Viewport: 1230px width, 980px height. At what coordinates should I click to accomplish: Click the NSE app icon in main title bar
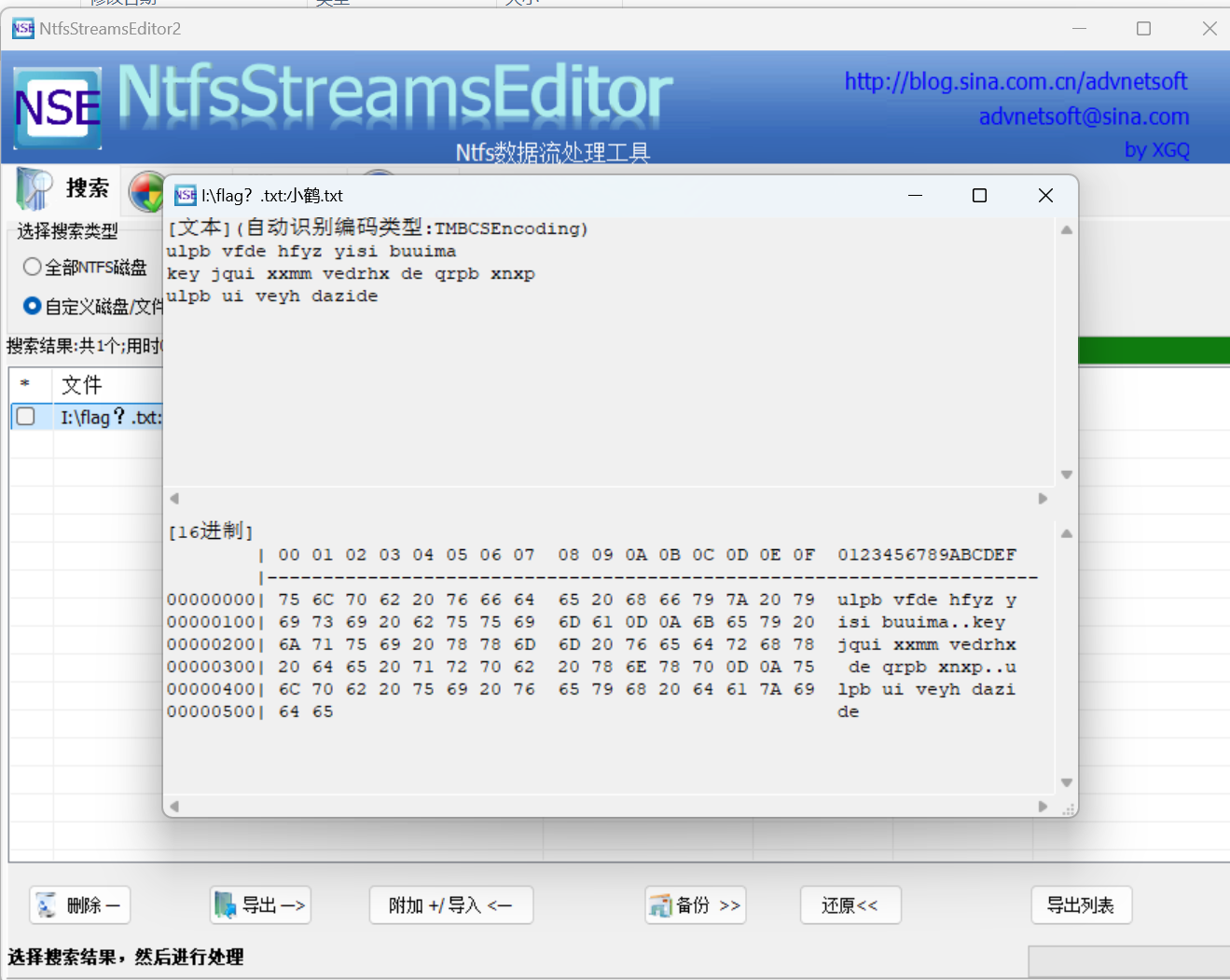pyautogui.click(x=23, y=29)
